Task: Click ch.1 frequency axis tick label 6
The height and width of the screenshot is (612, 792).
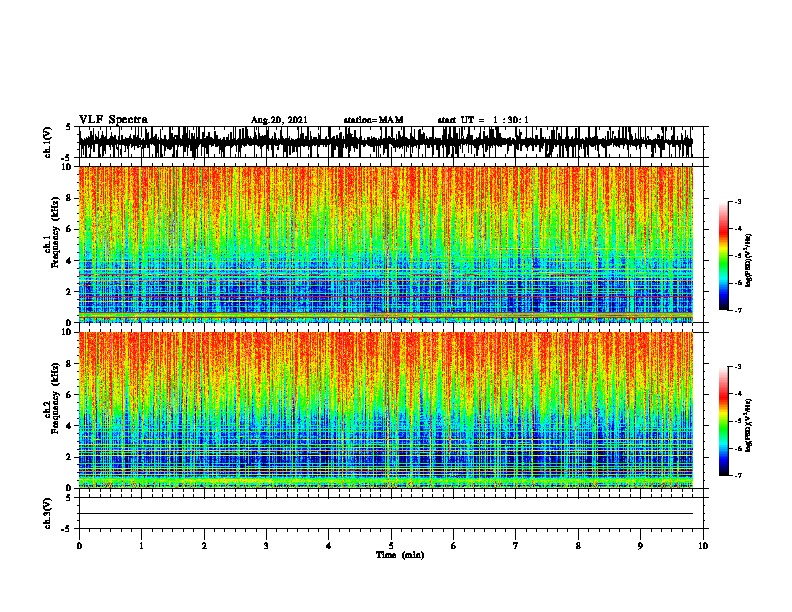Action: pos(70,230)
